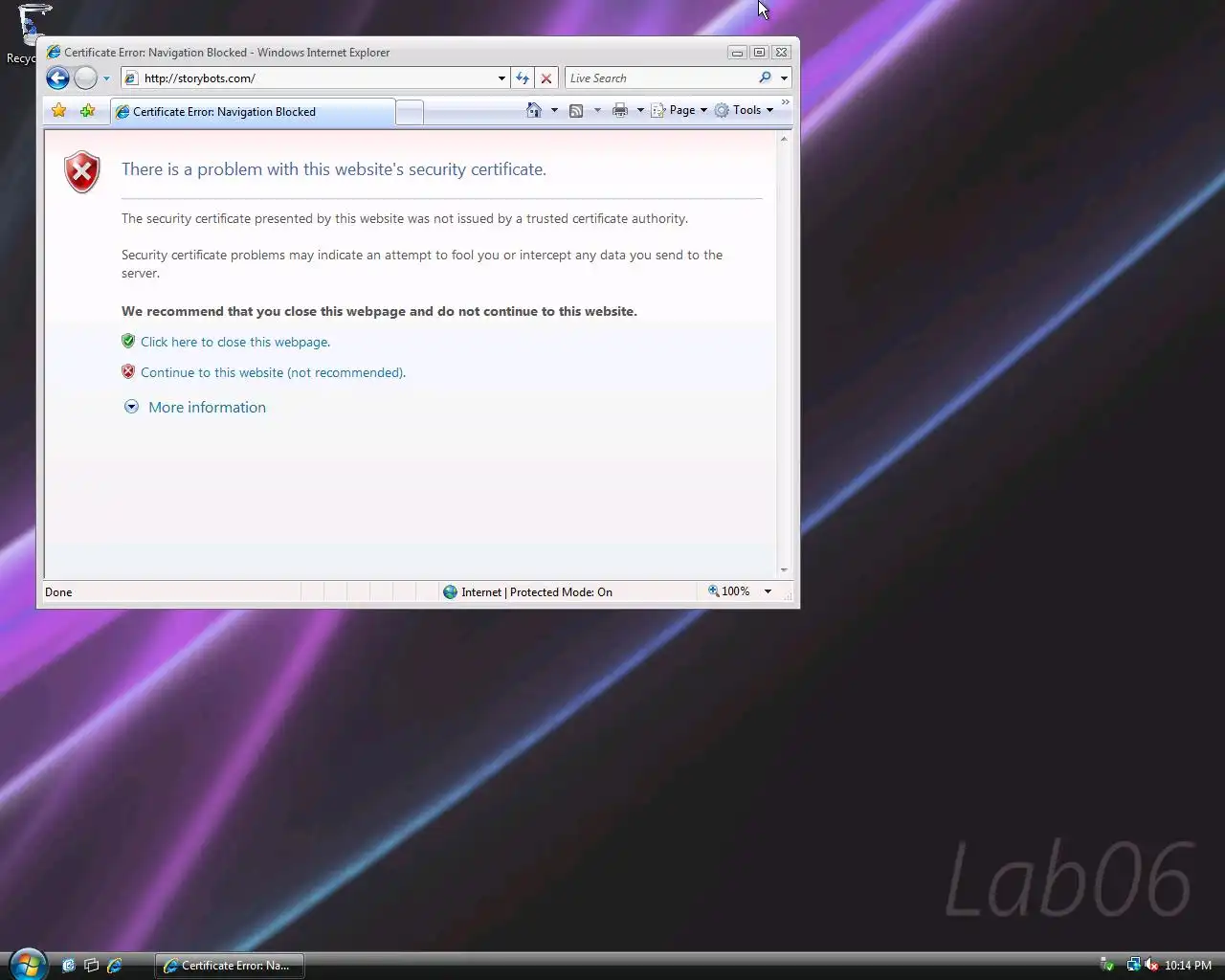Screen dimensions: 1225x980
Task: Expand the Print options dropdown arrow
Action: tap(640, 110)
